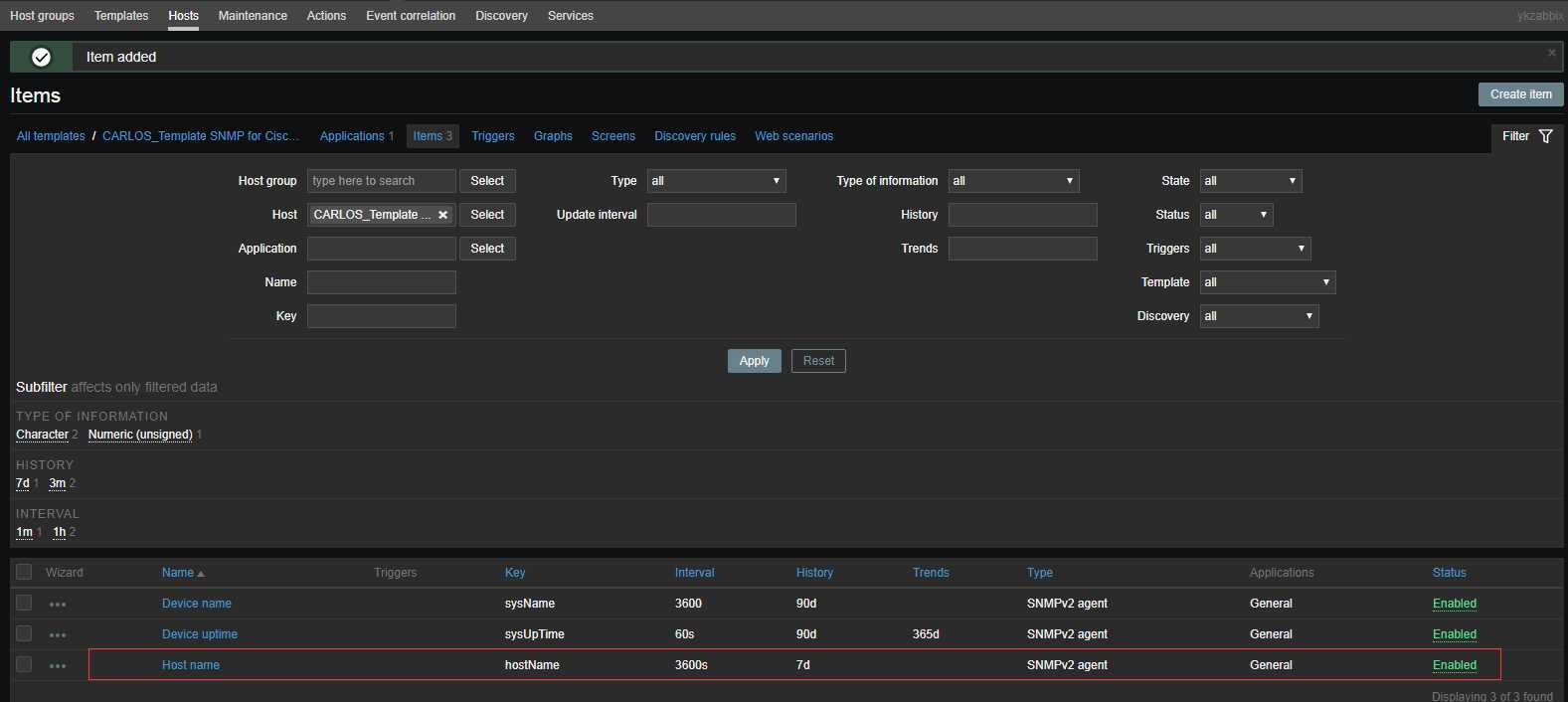Click Select next to Host group
This screenshot has height=702, width=1568.
pos(487,181)
